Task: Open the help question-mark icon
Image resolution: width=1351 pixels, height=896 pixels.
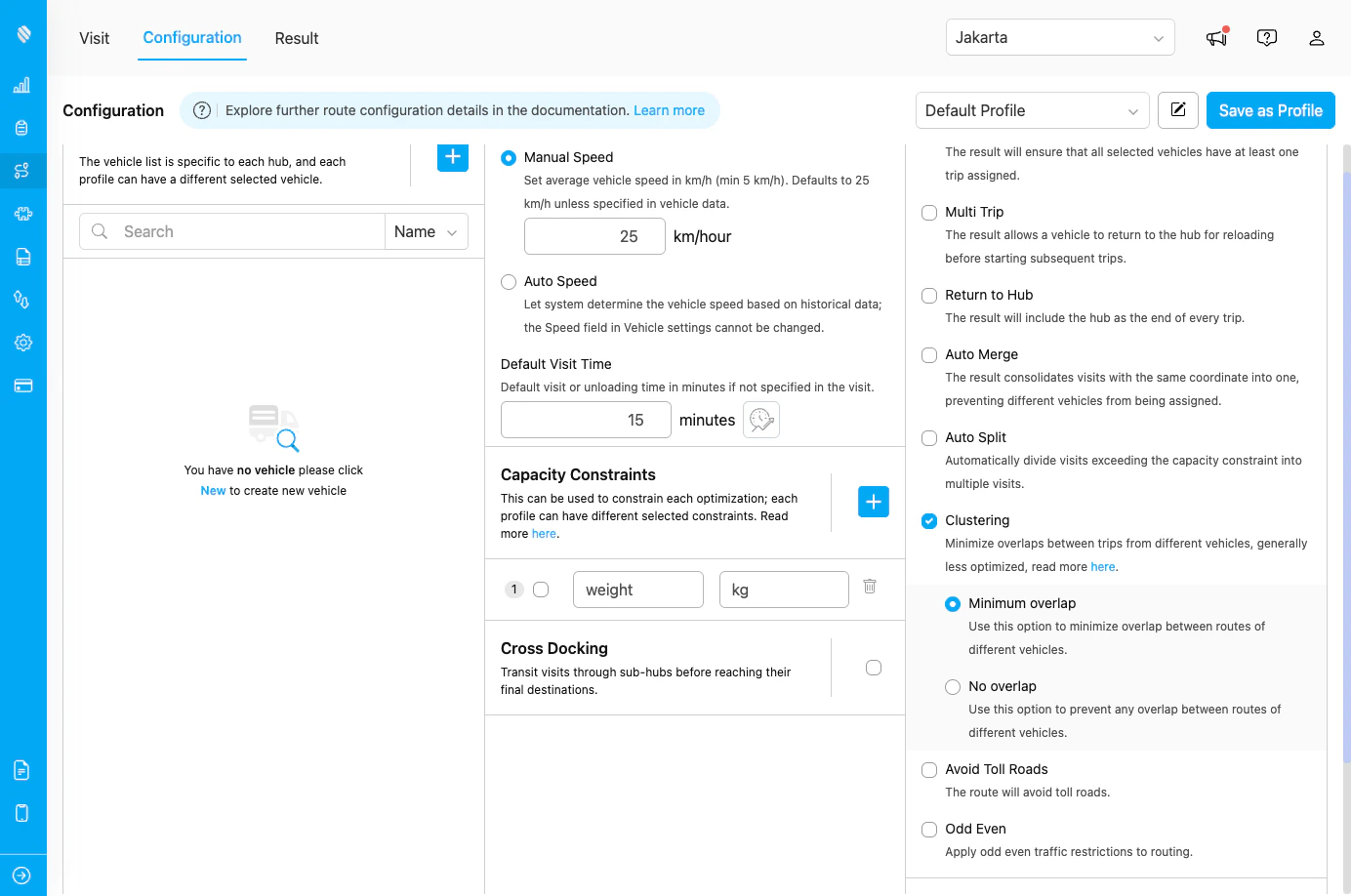Action: coord(1267,37)
